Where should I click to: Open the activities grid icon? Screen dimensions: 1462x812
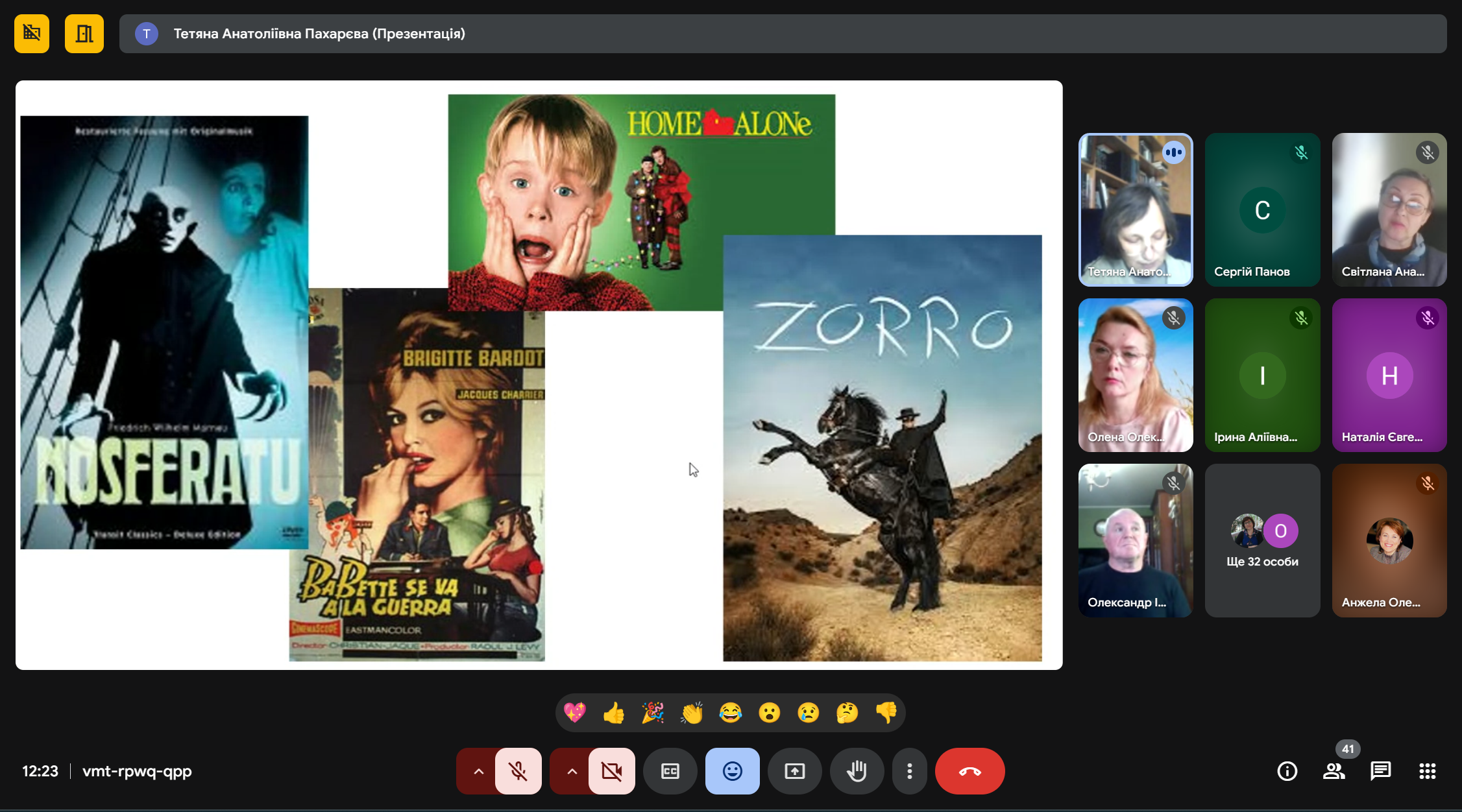click(1428, 771)
